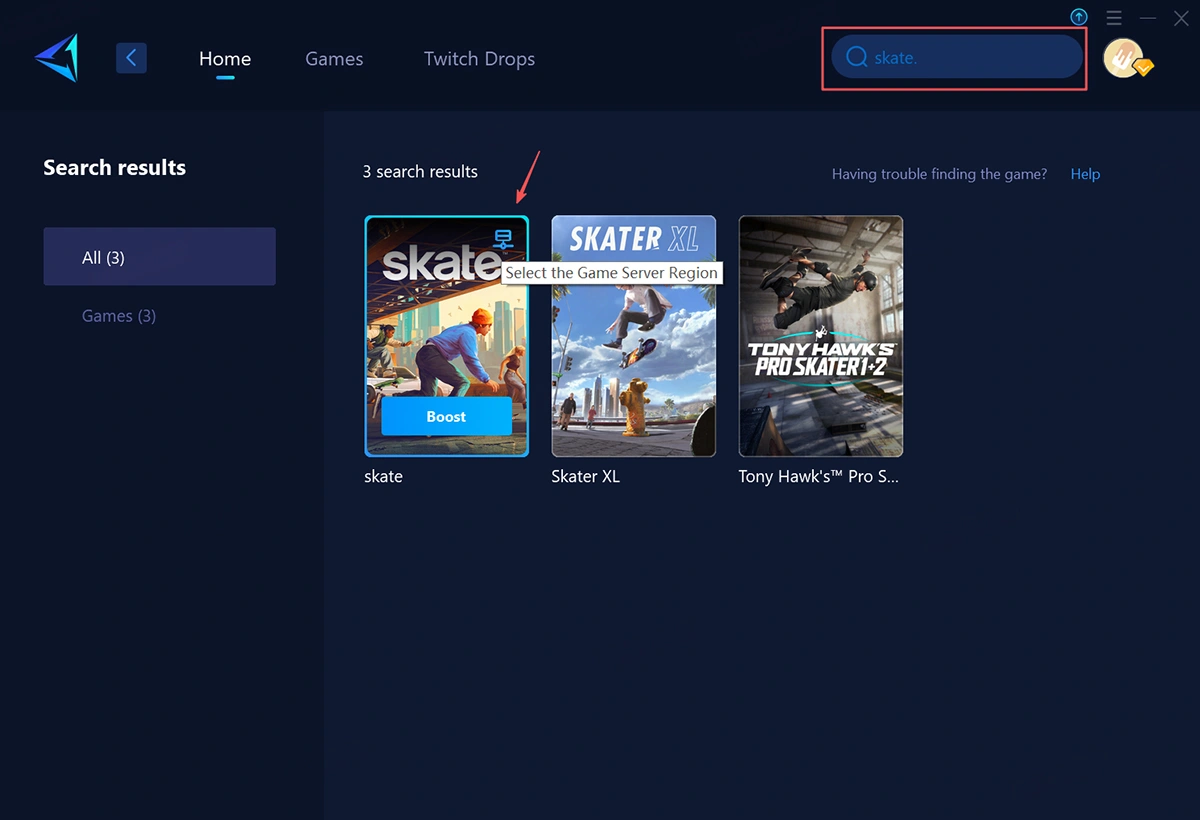Screen dimensions: 1200x820
Task: Open the hamburger menu icon
Action: [1114, 18]
